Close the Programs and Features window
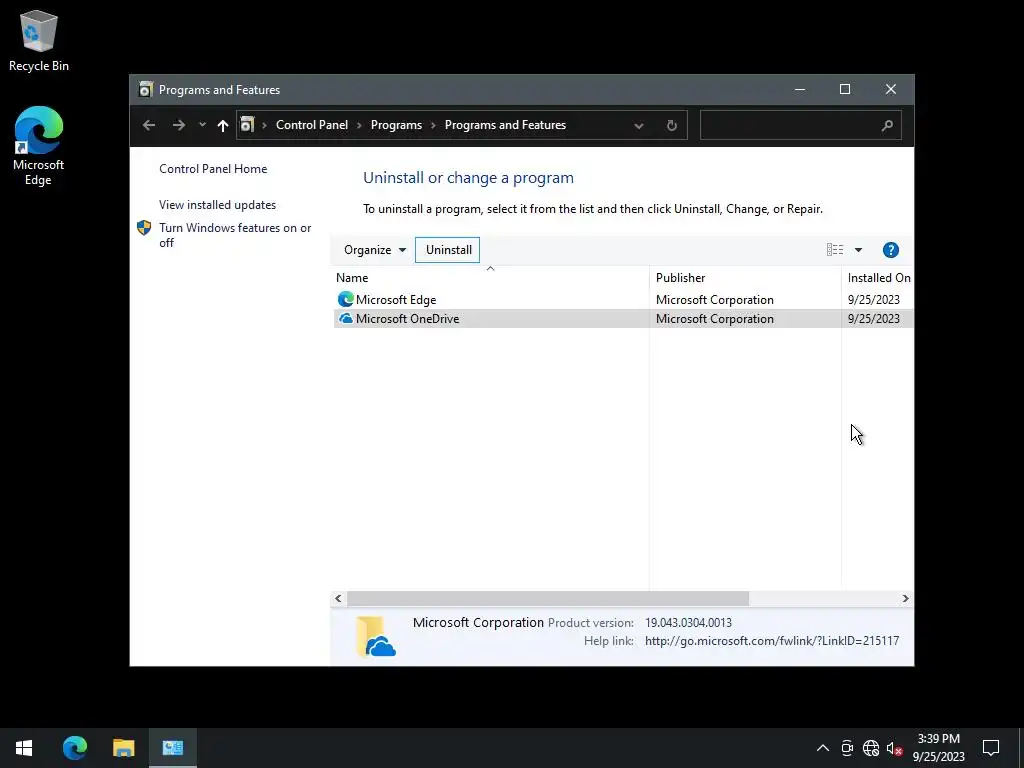This screenshot has height=768, width=1024. pyautogui.click(x=891, y=89)
